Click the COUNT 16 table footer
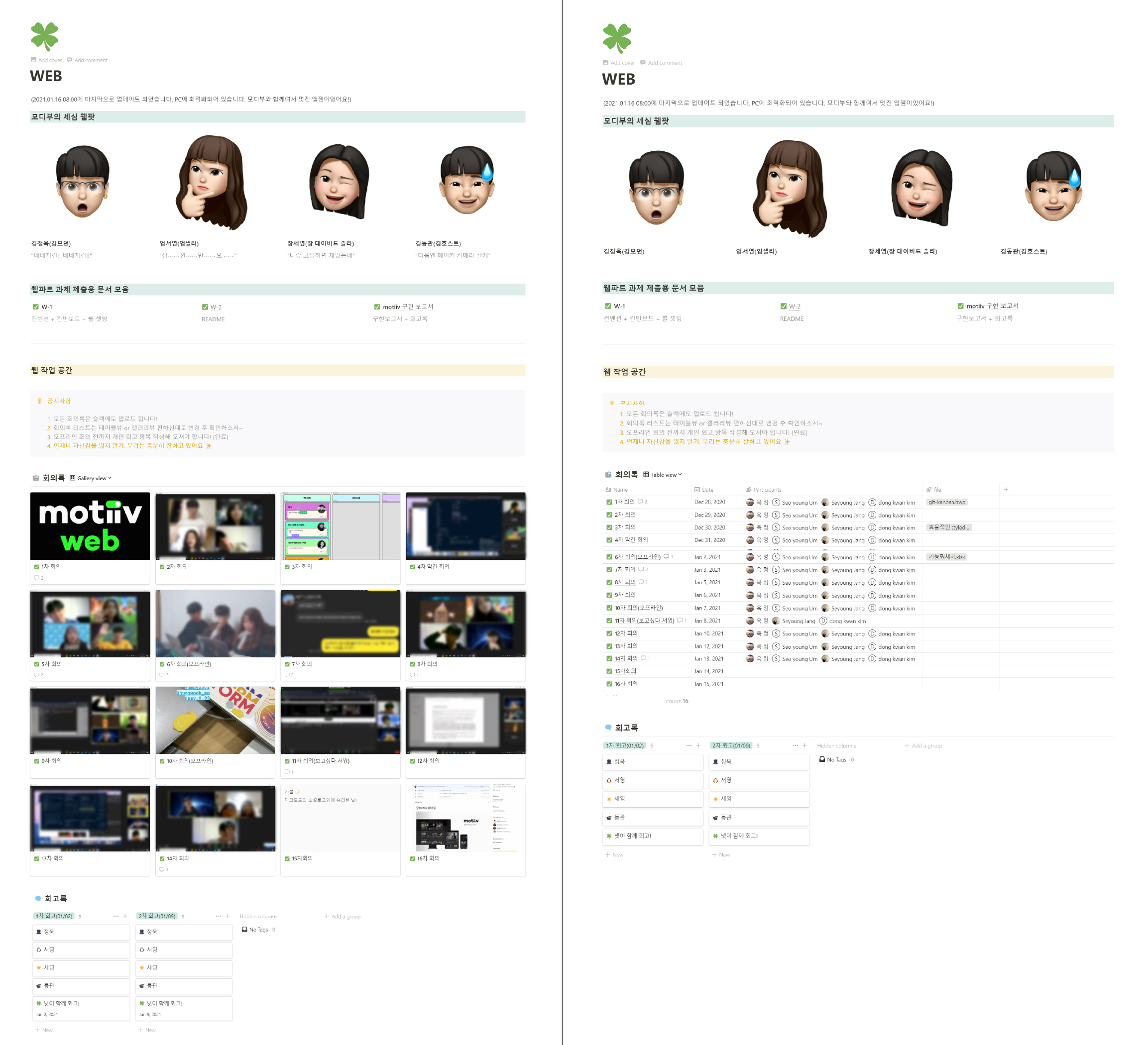The width and height of the screenshot is (1148, 1045). click(677, 701)
